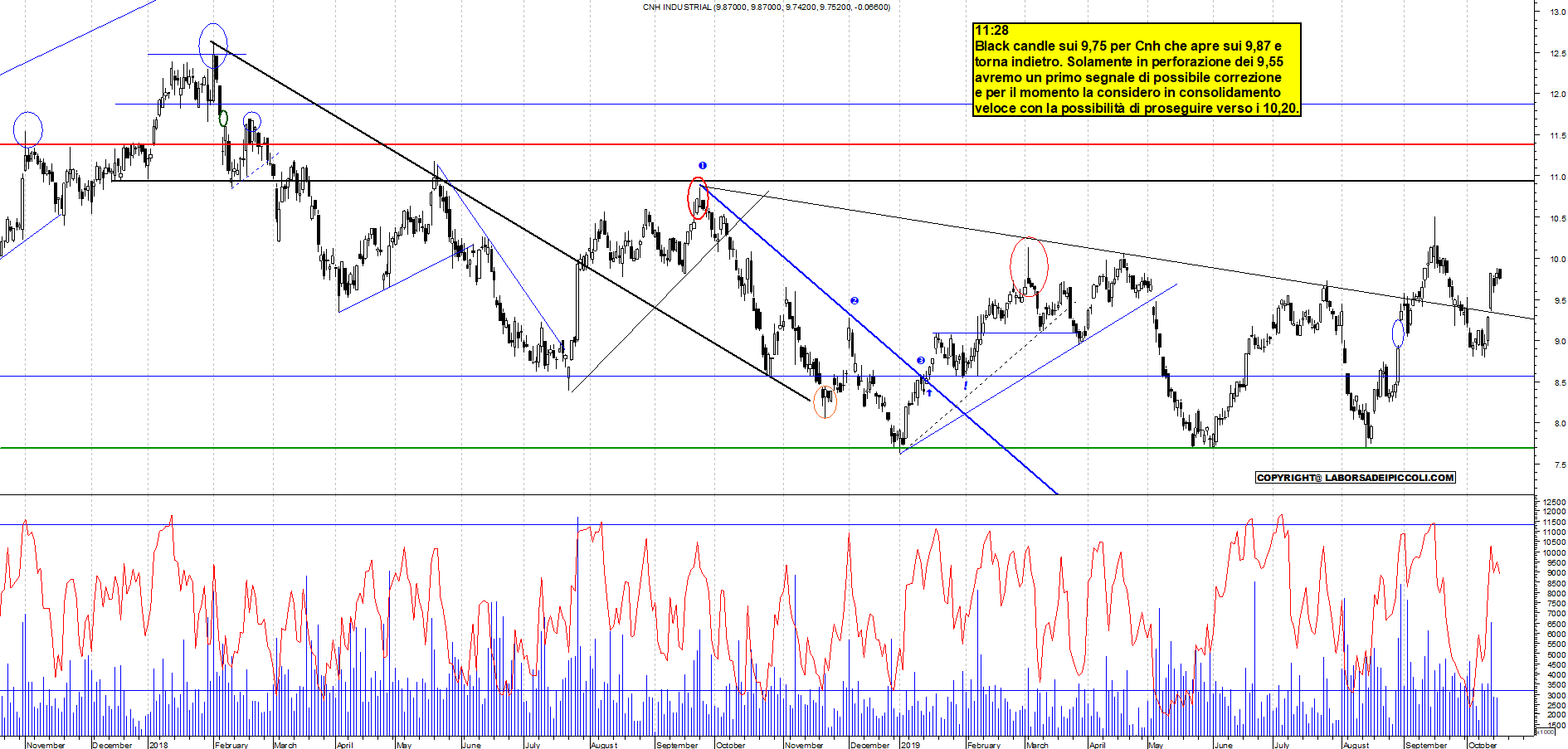Click the 4000 volume axis label
The height and width of the screenshot is (749, 1568).
pyautogui.click(x=1556, y=675)
